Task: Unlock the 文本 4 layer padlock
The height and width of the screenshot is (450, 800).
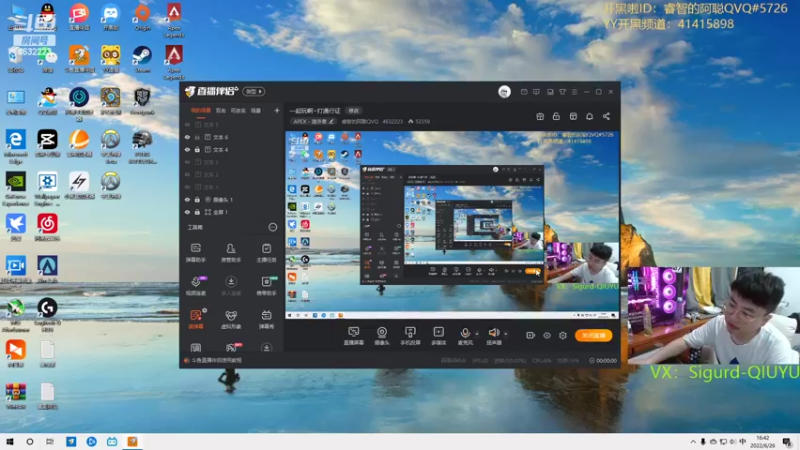Action: 197,149
